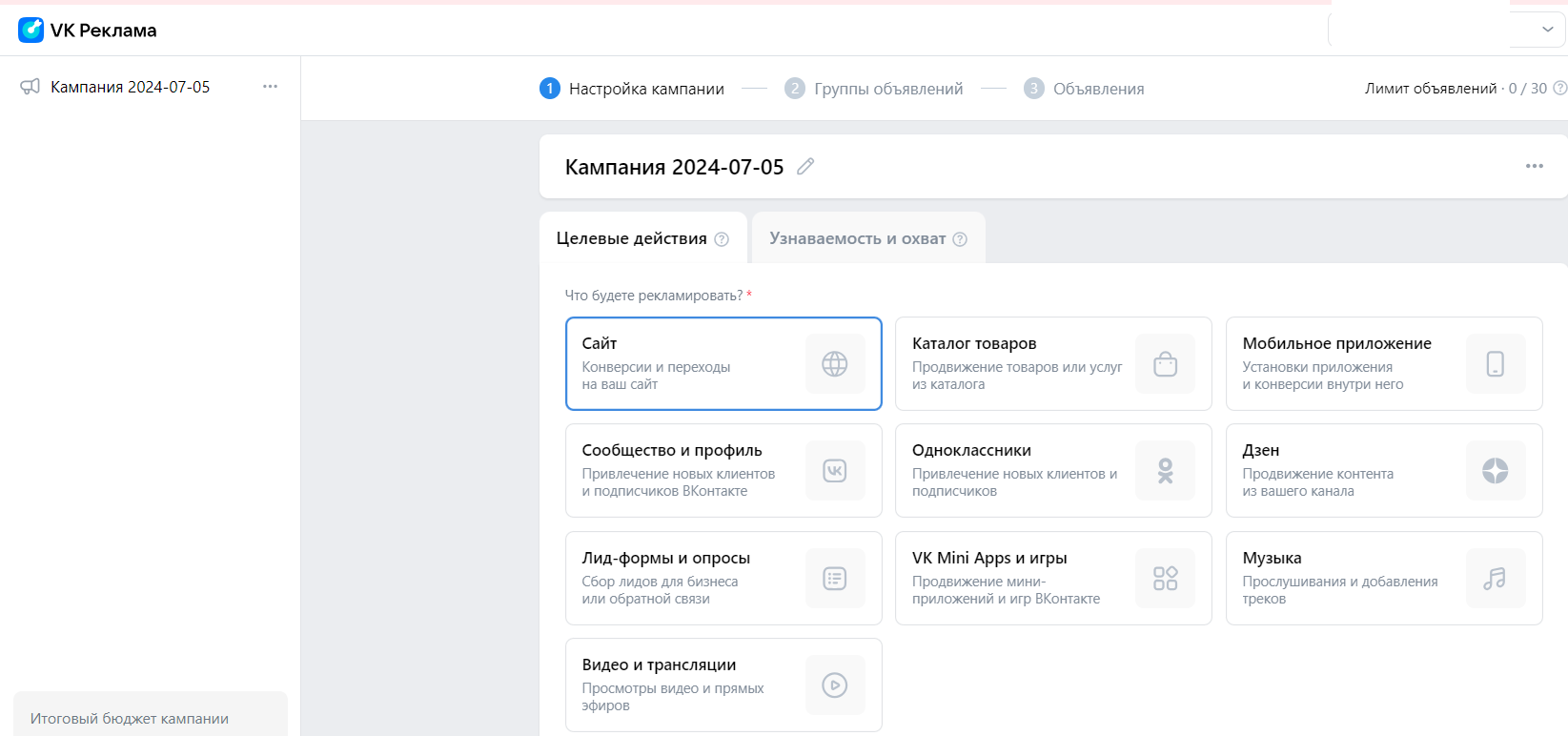Screen dimensions: 1568x736
Task: Choose the Мобильное приложение option
Action: point(1384,364)
